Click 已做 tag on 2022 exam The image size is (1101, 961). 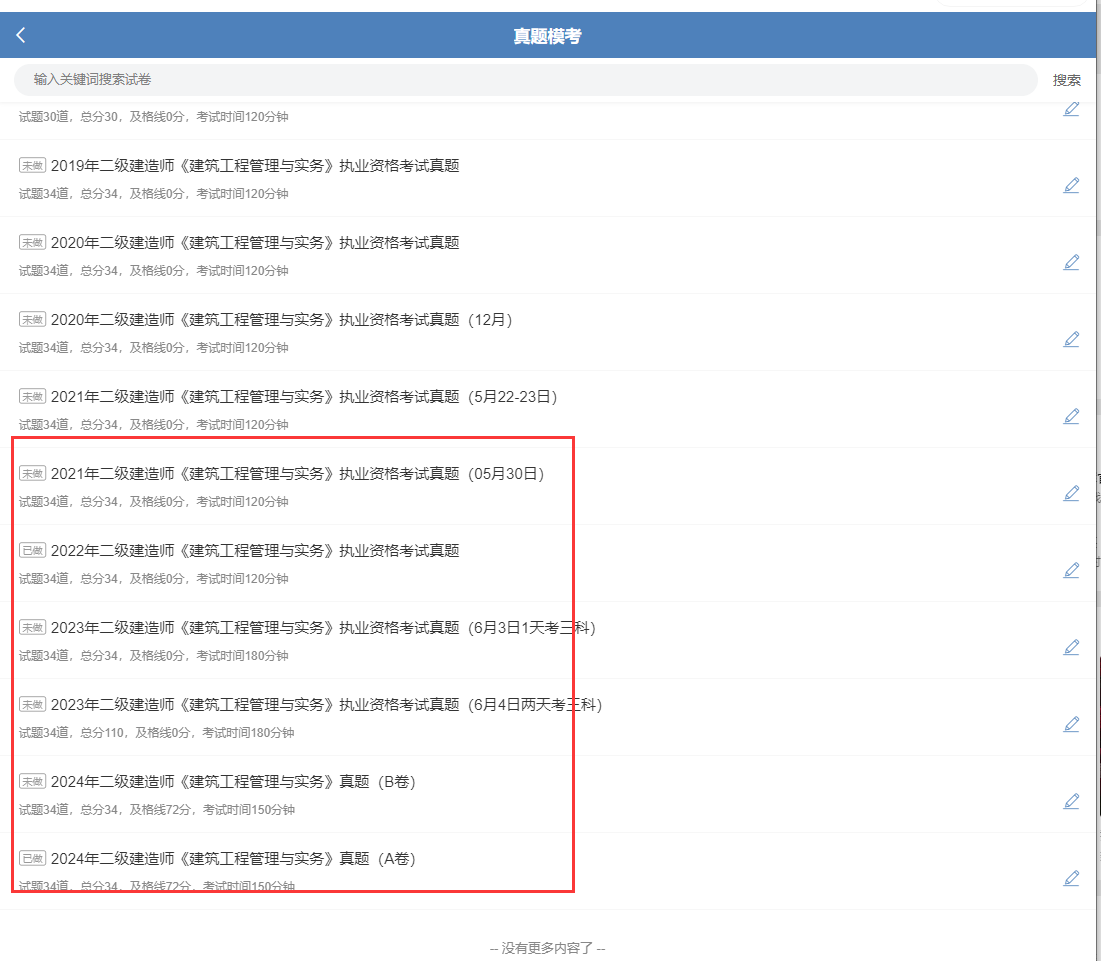[x=32, y=551]
